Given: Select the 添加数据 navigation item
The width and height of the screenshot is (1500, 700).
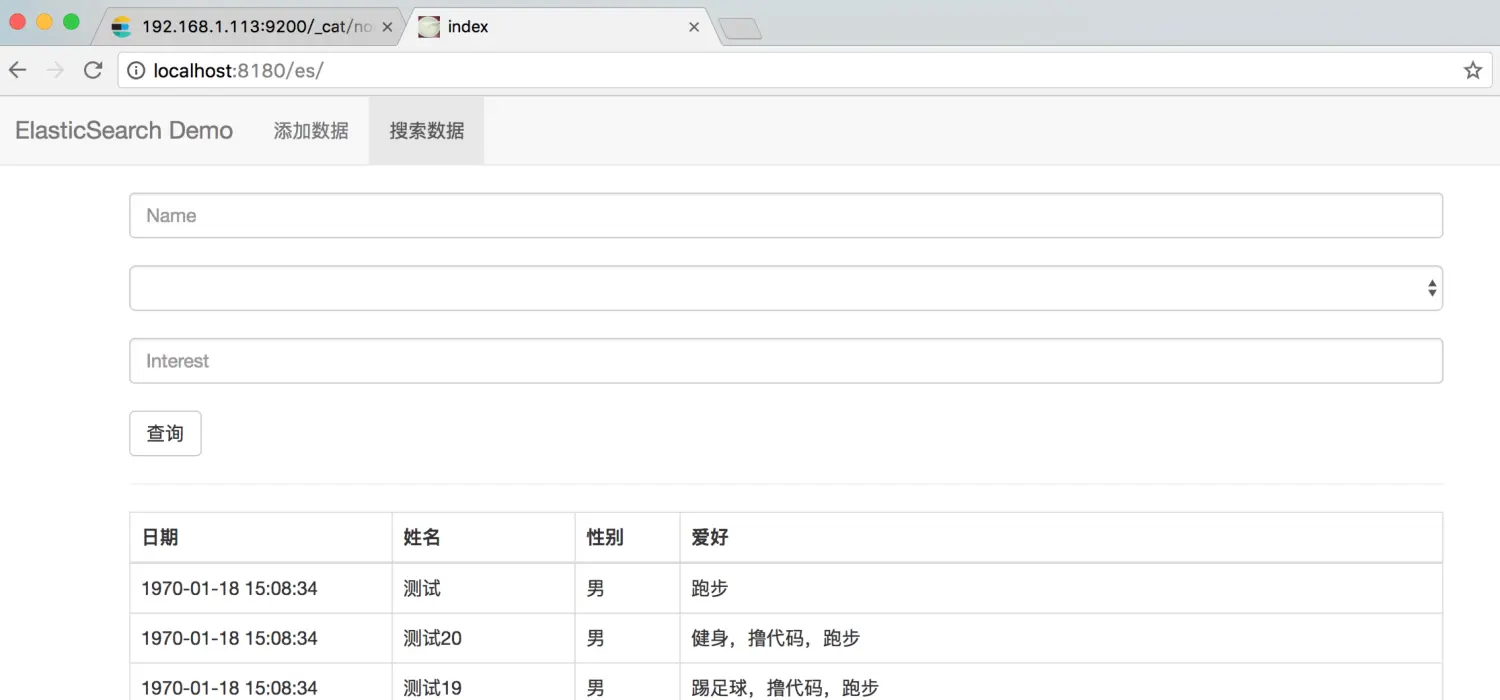Looking at the screenshot, I should 311,130.
